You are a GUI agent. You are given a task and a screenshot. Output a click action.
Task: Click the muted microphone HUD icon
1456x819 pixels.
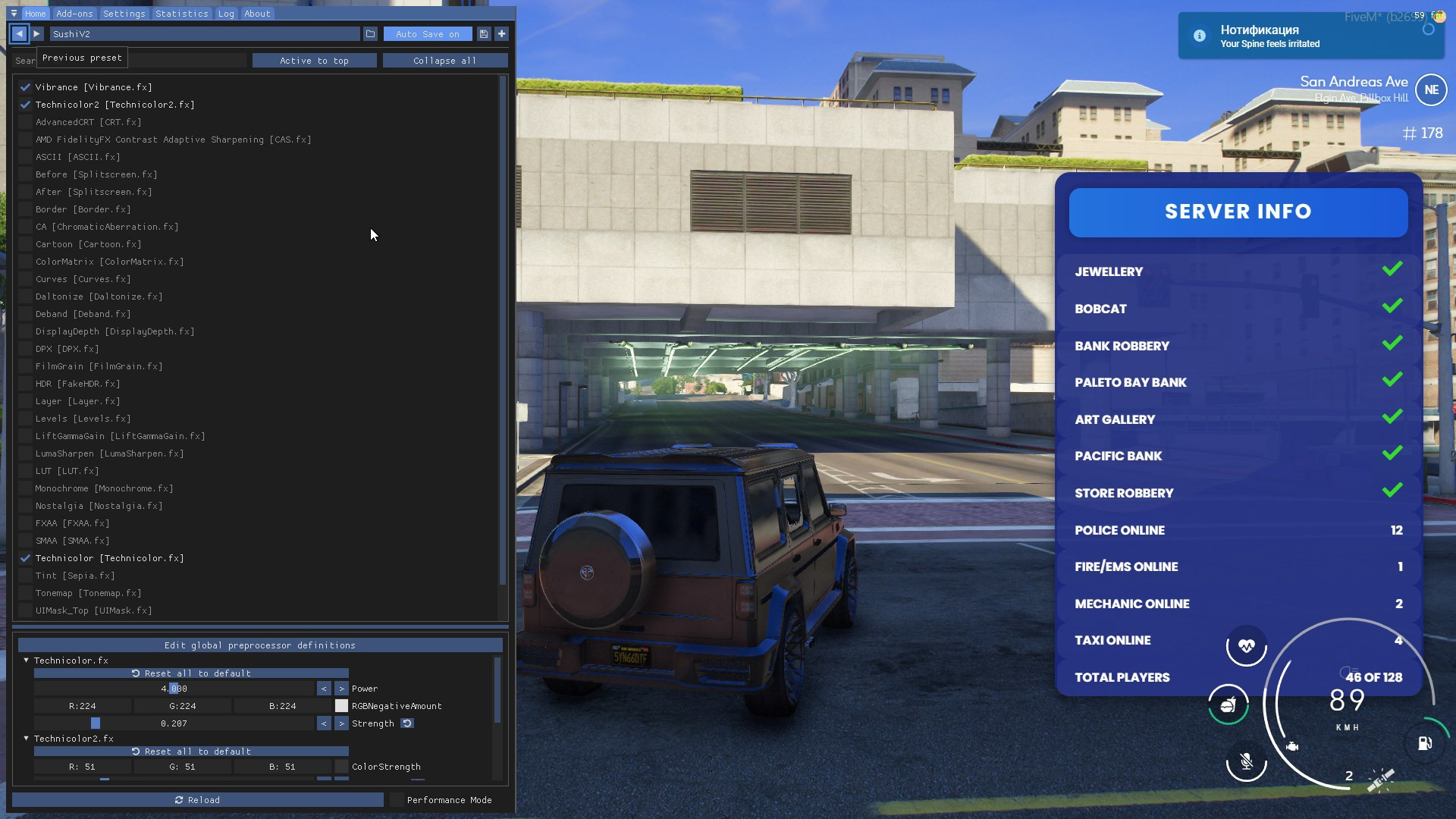tap(1247, 761)
